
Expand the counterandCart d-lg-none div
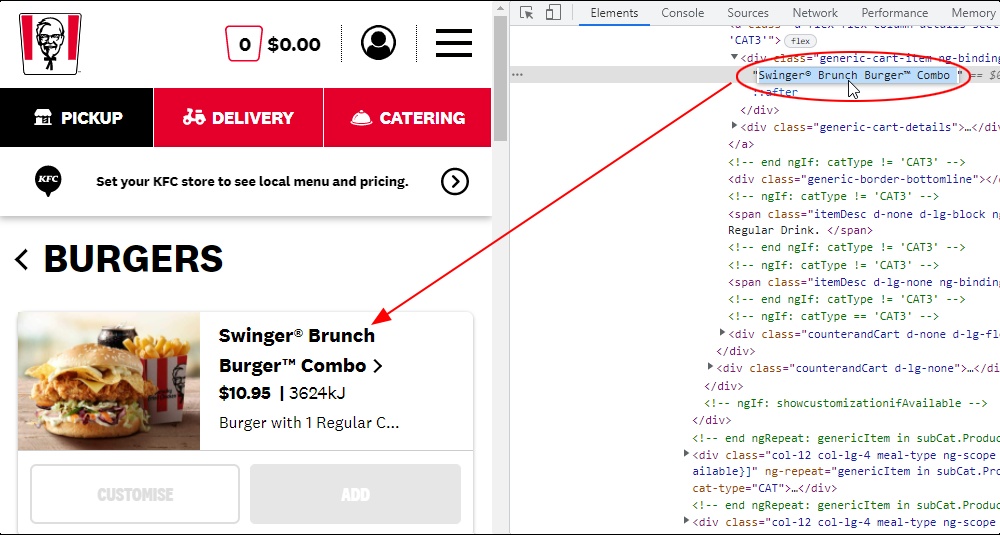710,367
